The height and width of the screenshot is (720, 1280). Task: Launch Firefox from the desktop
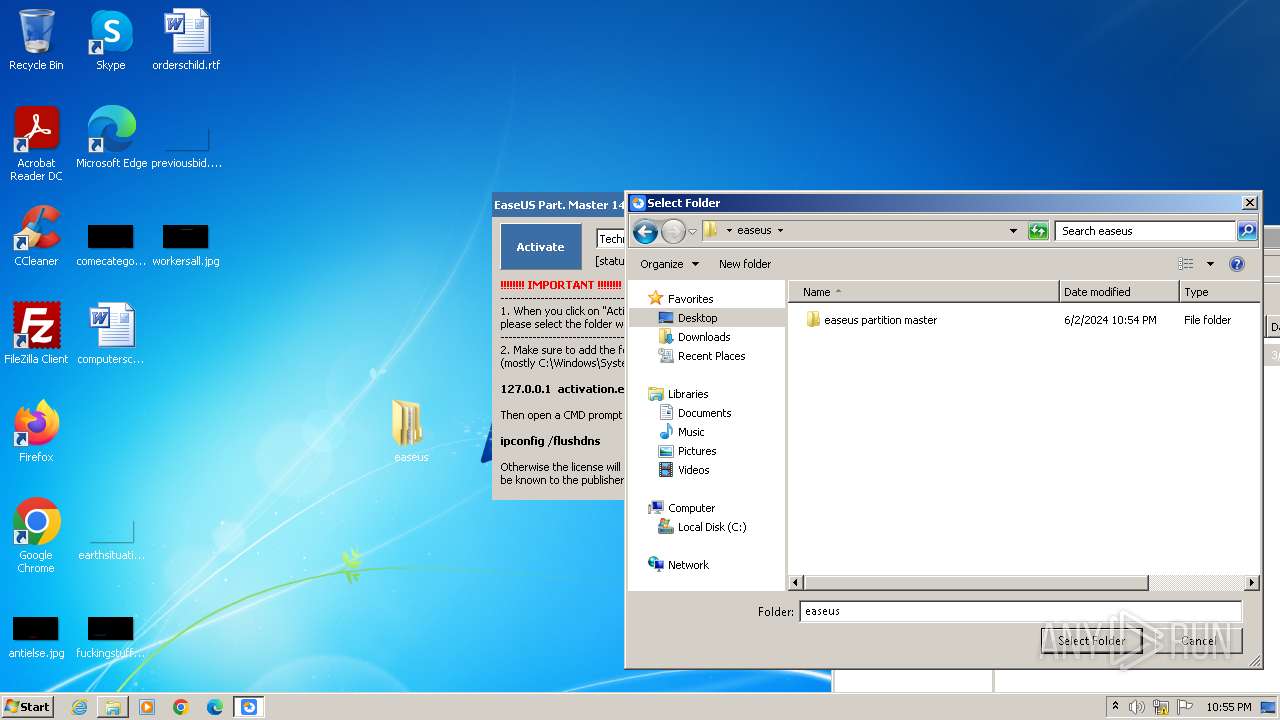click(36, 432)
